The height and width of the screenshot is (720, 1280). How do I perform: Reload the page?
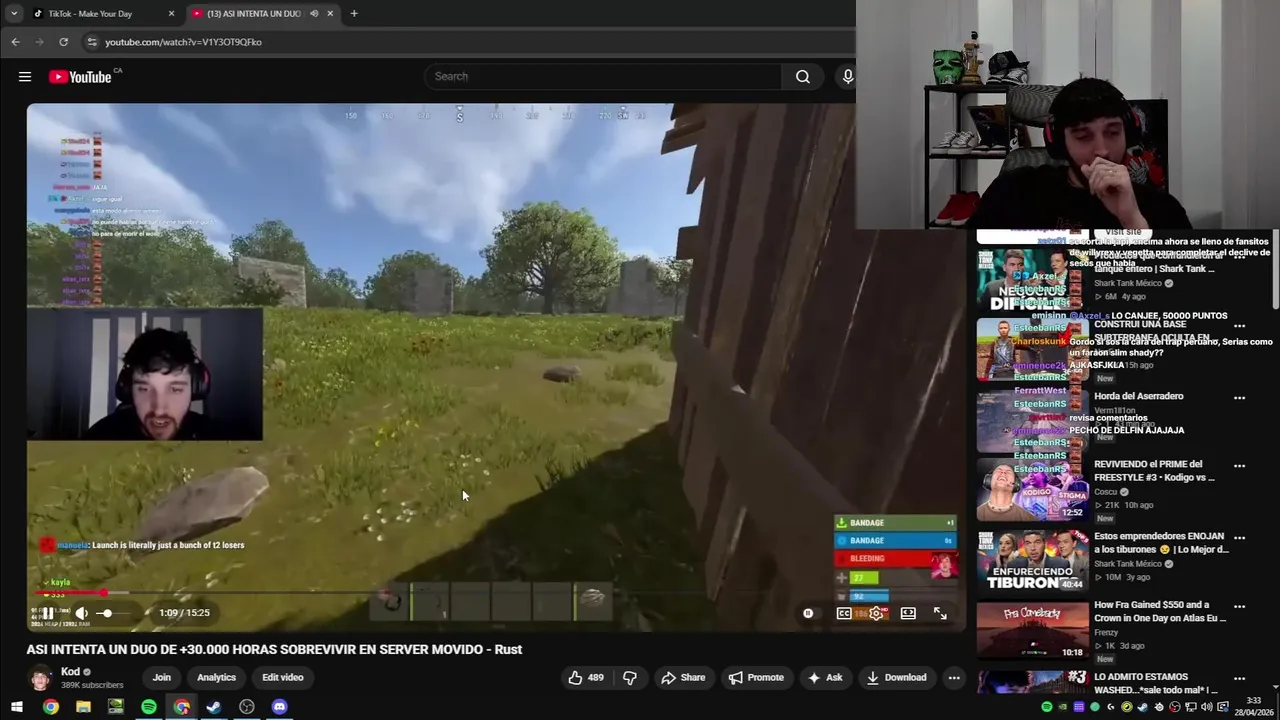pyautogui.click(x=63, y=42)
